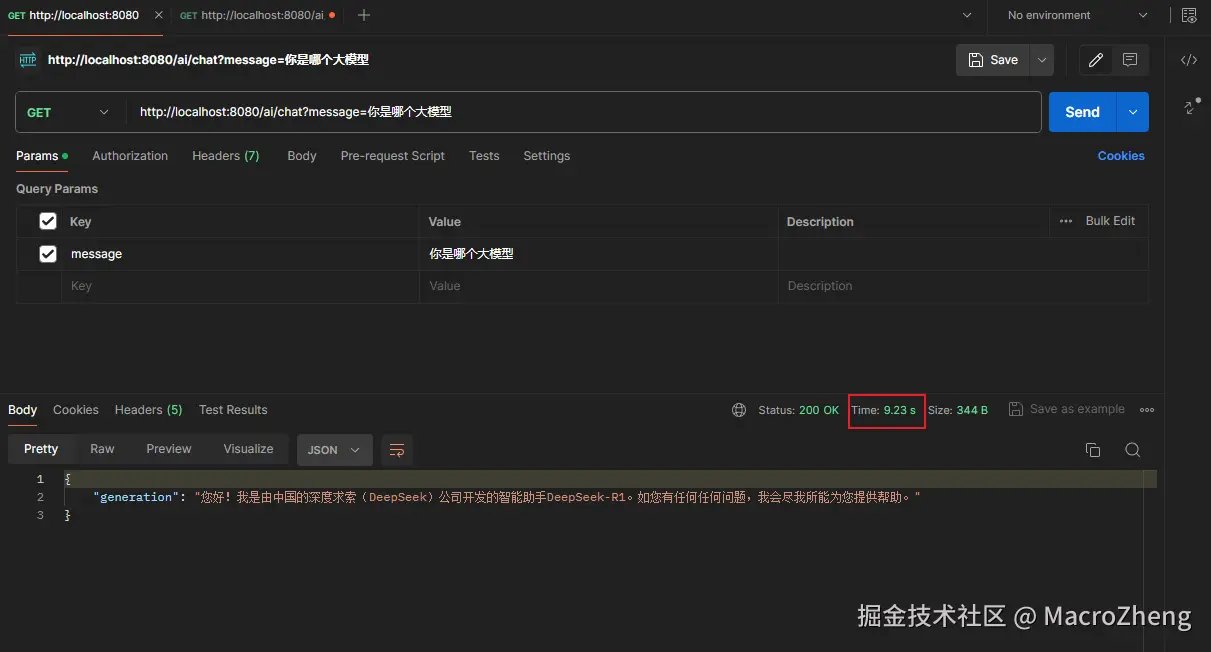Viewport: 1211px width, 652px height.
Task: Click the Cookies link
Action: [x=1121, y=156]
